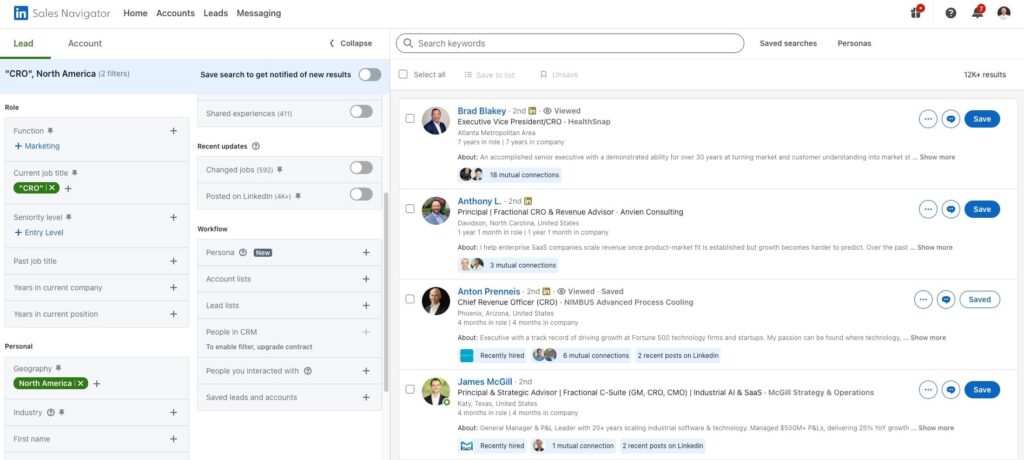This screenshot has width=1024, height=460.
Task: Message Anton Prenneis via chat icon
Action: click(946, 299)
